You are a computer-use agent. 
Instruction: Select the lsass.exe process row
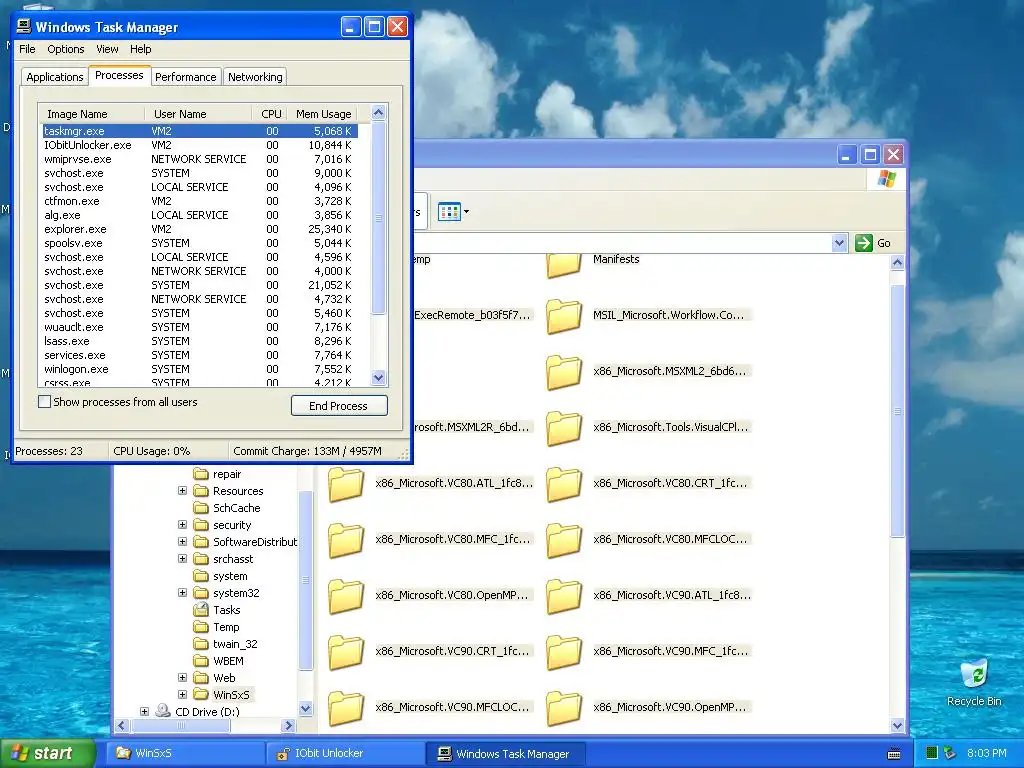[199, 341]
